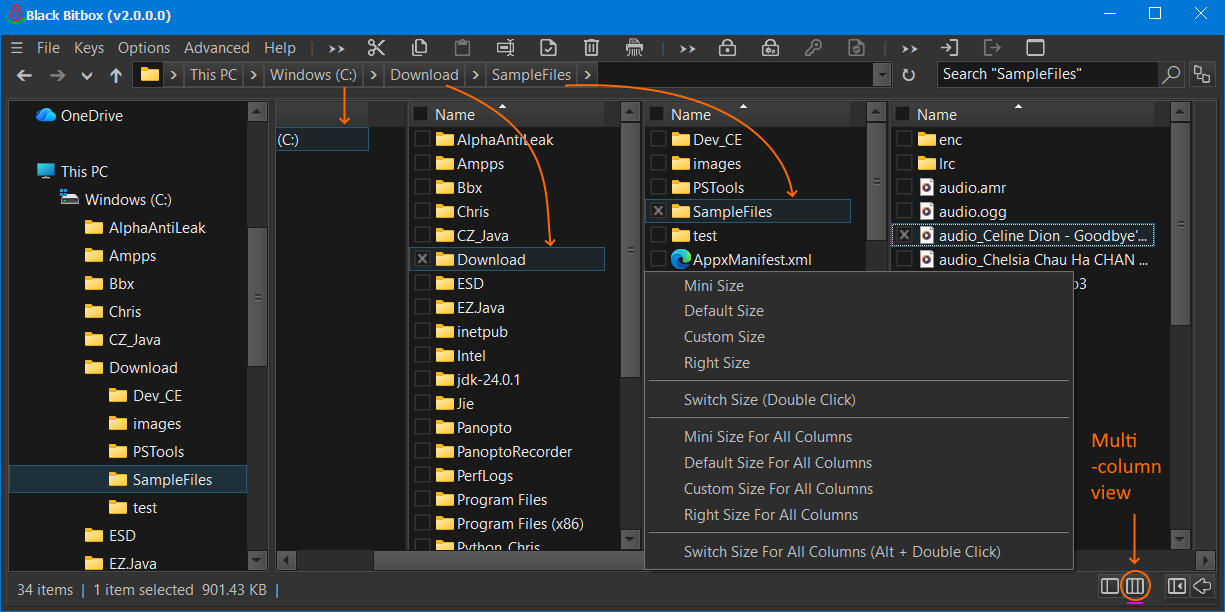
Task: Click the magnifier search icon
Action: 1171,74
